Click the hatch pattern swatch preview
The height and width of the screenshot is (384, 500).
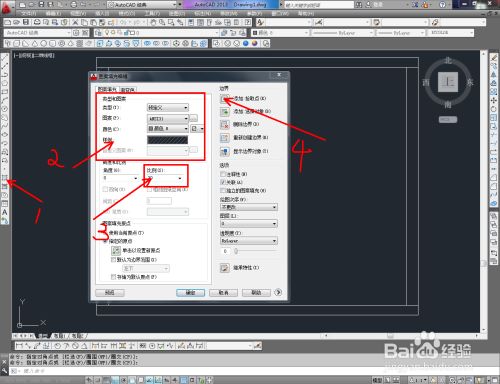(168, 140)
